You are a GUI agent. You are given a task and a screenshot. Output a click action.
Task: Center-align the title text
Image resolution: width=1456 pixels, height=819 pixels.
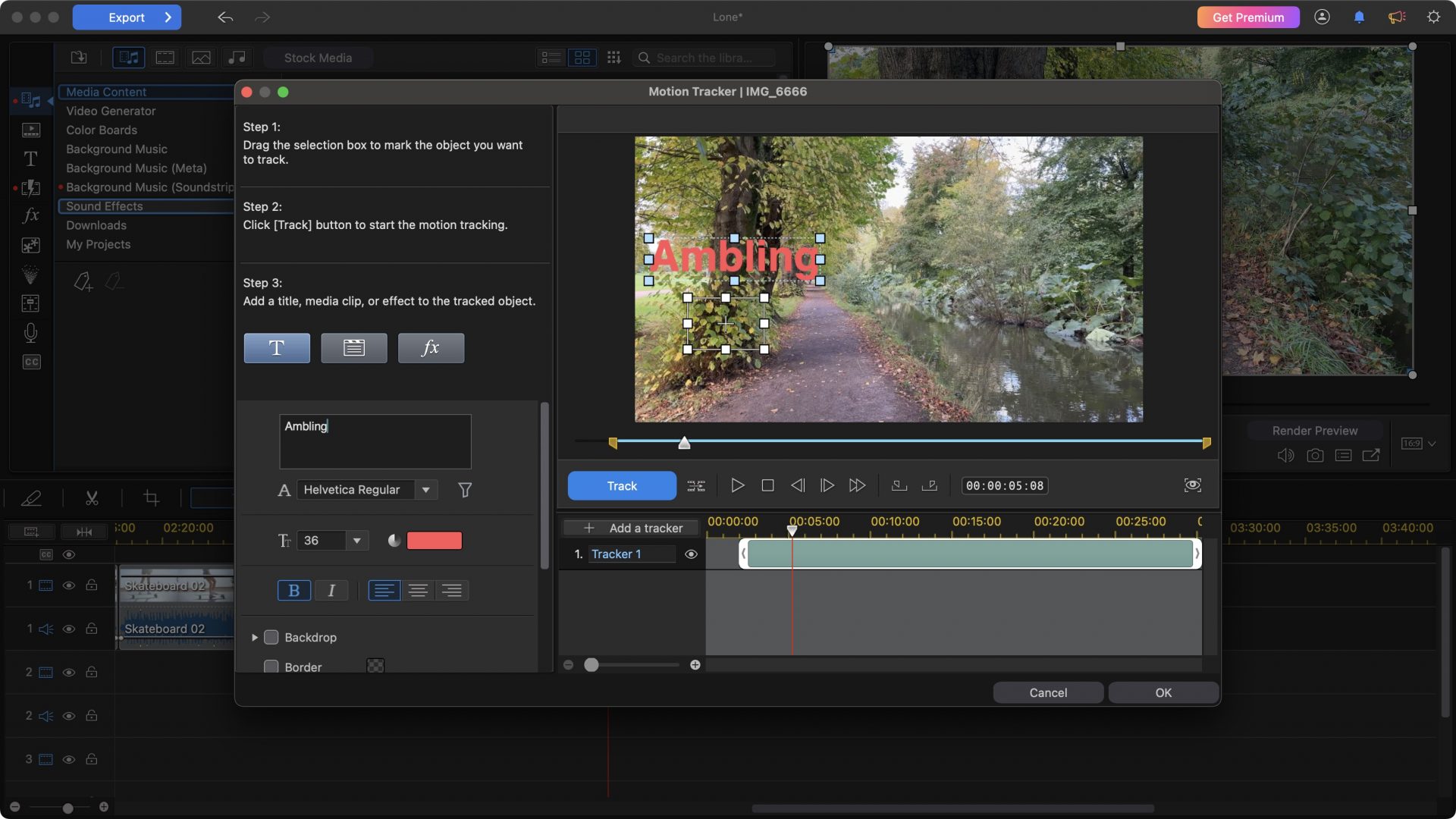[x=418, y=591]
